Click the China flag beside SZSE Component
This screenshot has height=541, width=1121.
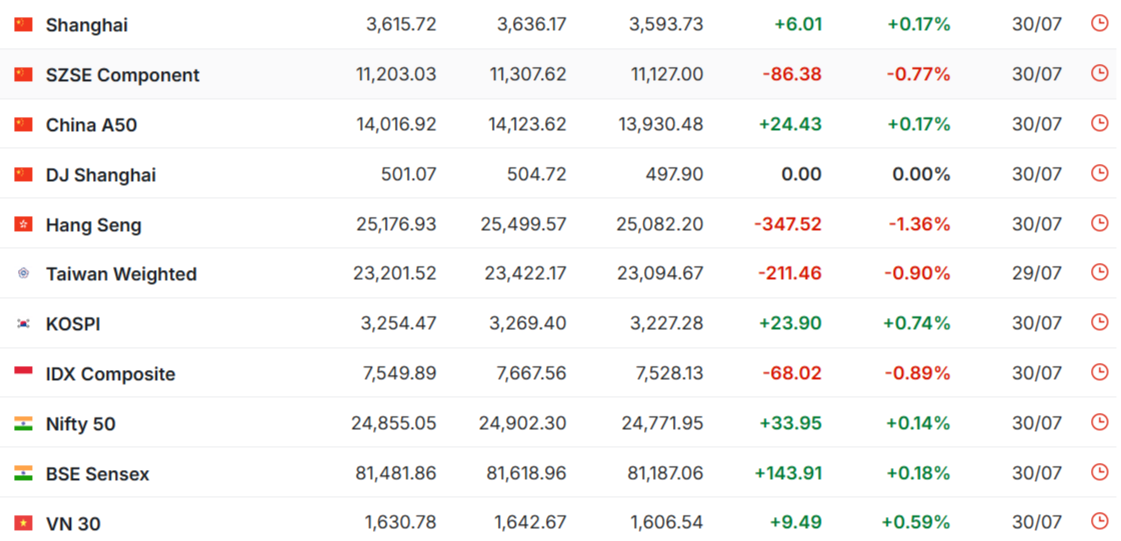pyautogui.click(x=24, y=74)
